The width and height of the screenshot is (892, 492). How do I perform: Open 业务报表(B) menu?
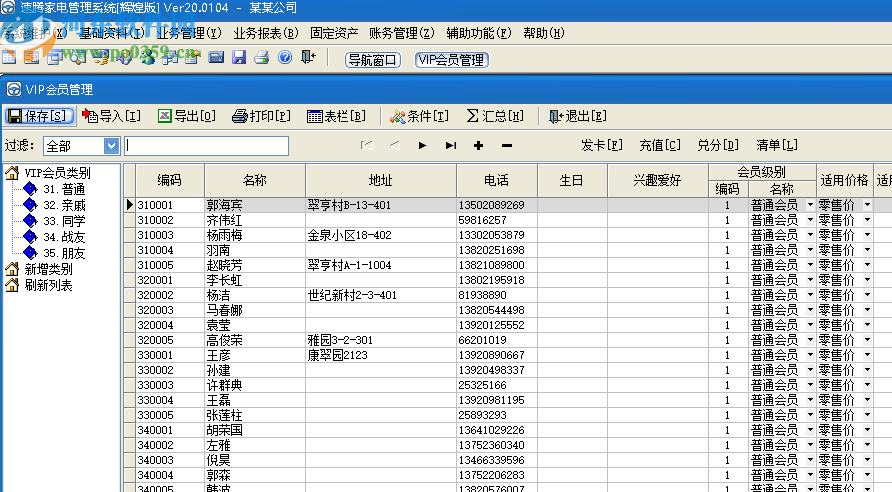(266, 34)
